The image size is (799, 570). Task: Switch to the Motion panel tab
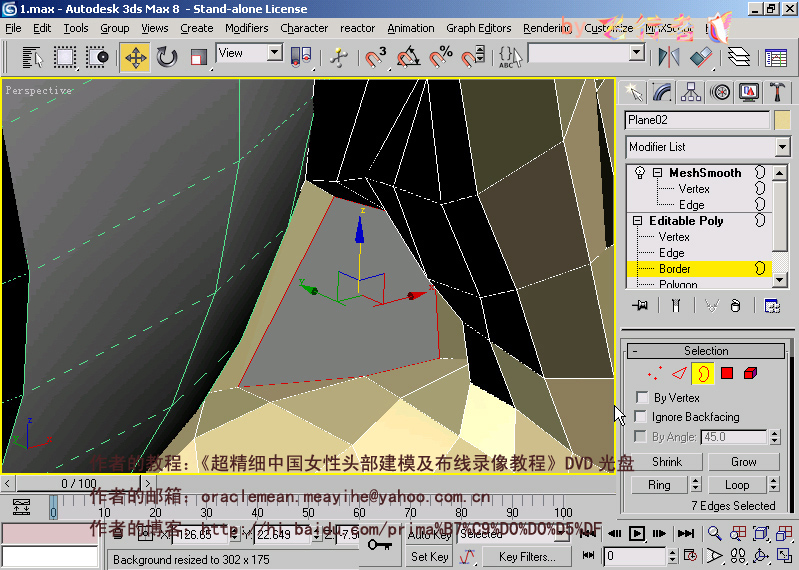pos(720,92)
